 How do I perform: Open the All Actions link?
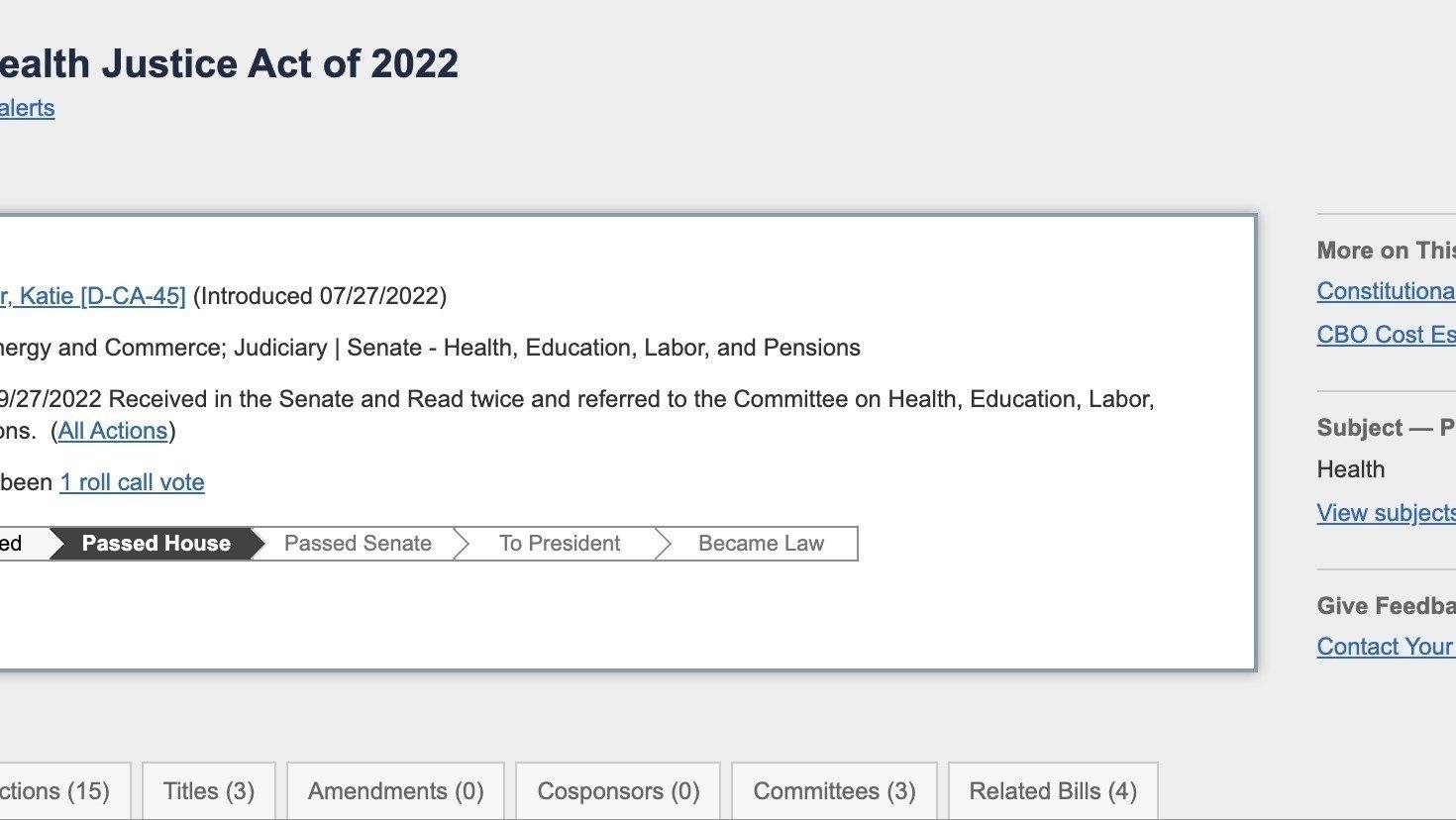click(112, 430)
